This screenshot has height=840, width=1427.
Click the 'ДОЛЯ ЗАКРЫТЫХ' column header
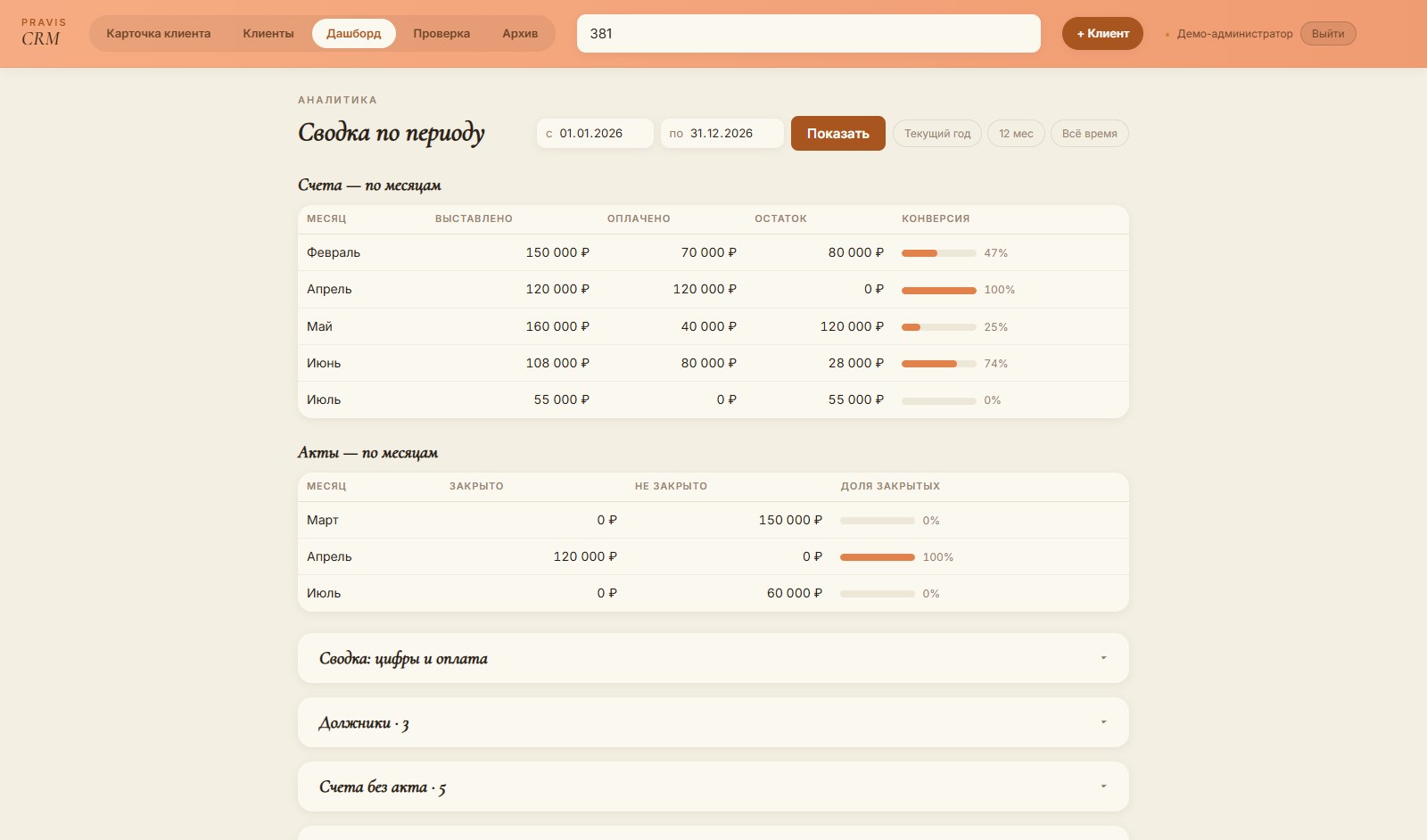890,486
